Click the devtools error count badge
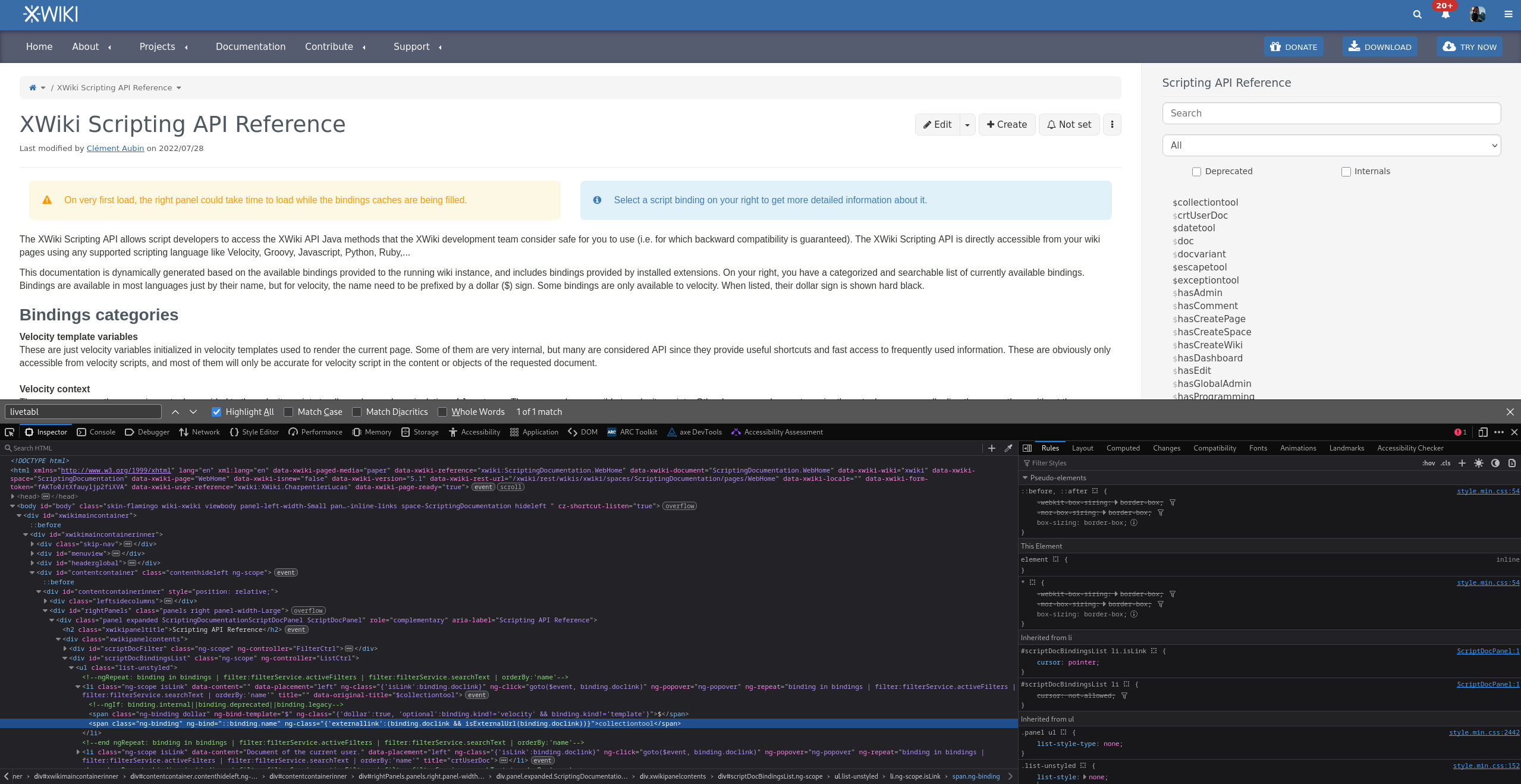This screenshot has height=784, width=1521. [1460, 432]
